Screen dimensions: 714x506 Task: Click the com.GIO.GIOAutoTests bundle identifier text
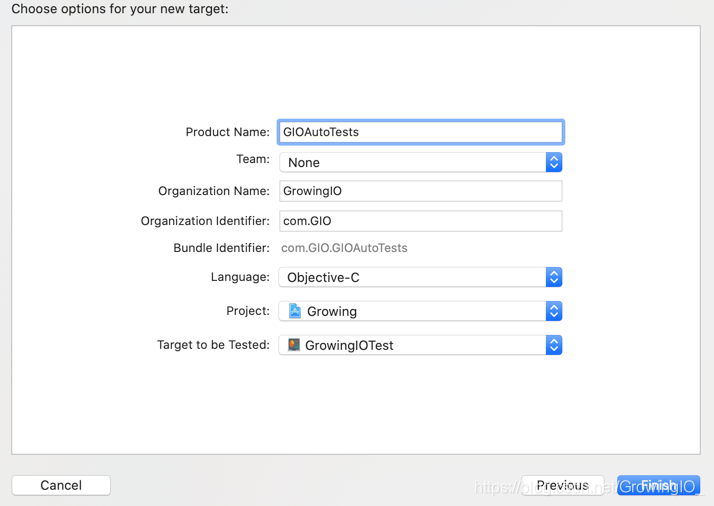tap(344, 248)
